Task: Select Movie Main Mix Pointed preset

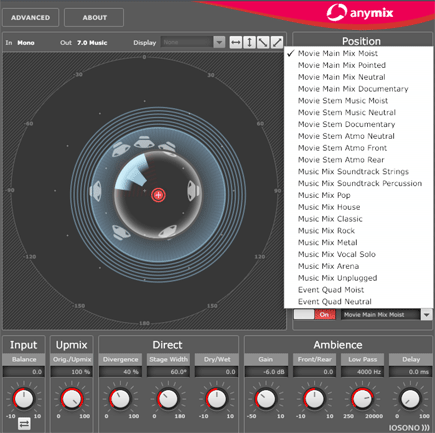Action: coord(359,65)
